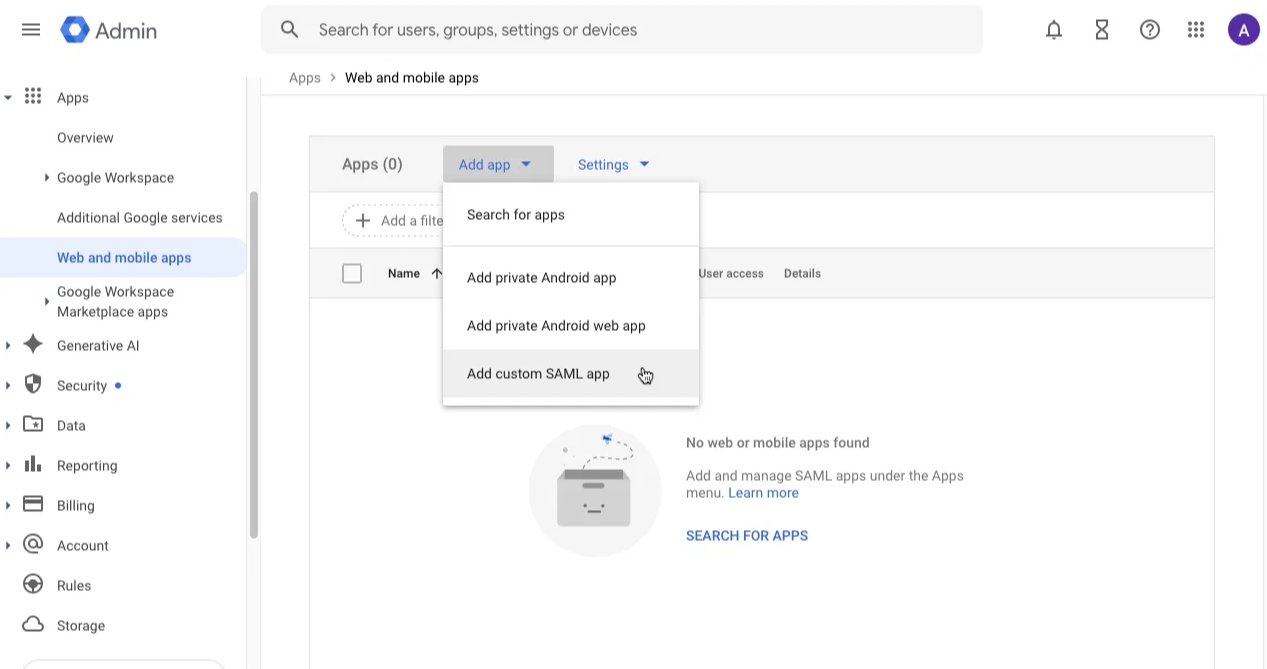Expand the Security section arrow
Viewport: 1267px width, 669px height.
[x=8, y=385]
